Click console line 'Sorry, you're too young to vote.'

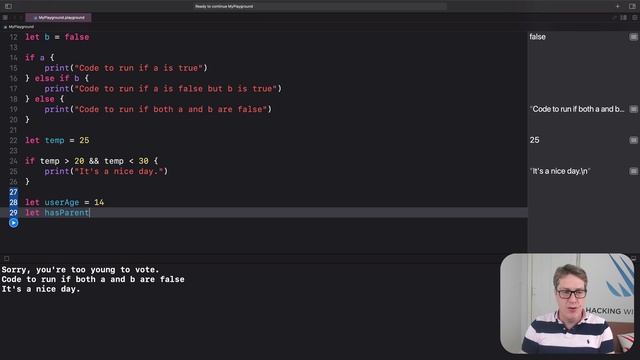tap(80, 270)
